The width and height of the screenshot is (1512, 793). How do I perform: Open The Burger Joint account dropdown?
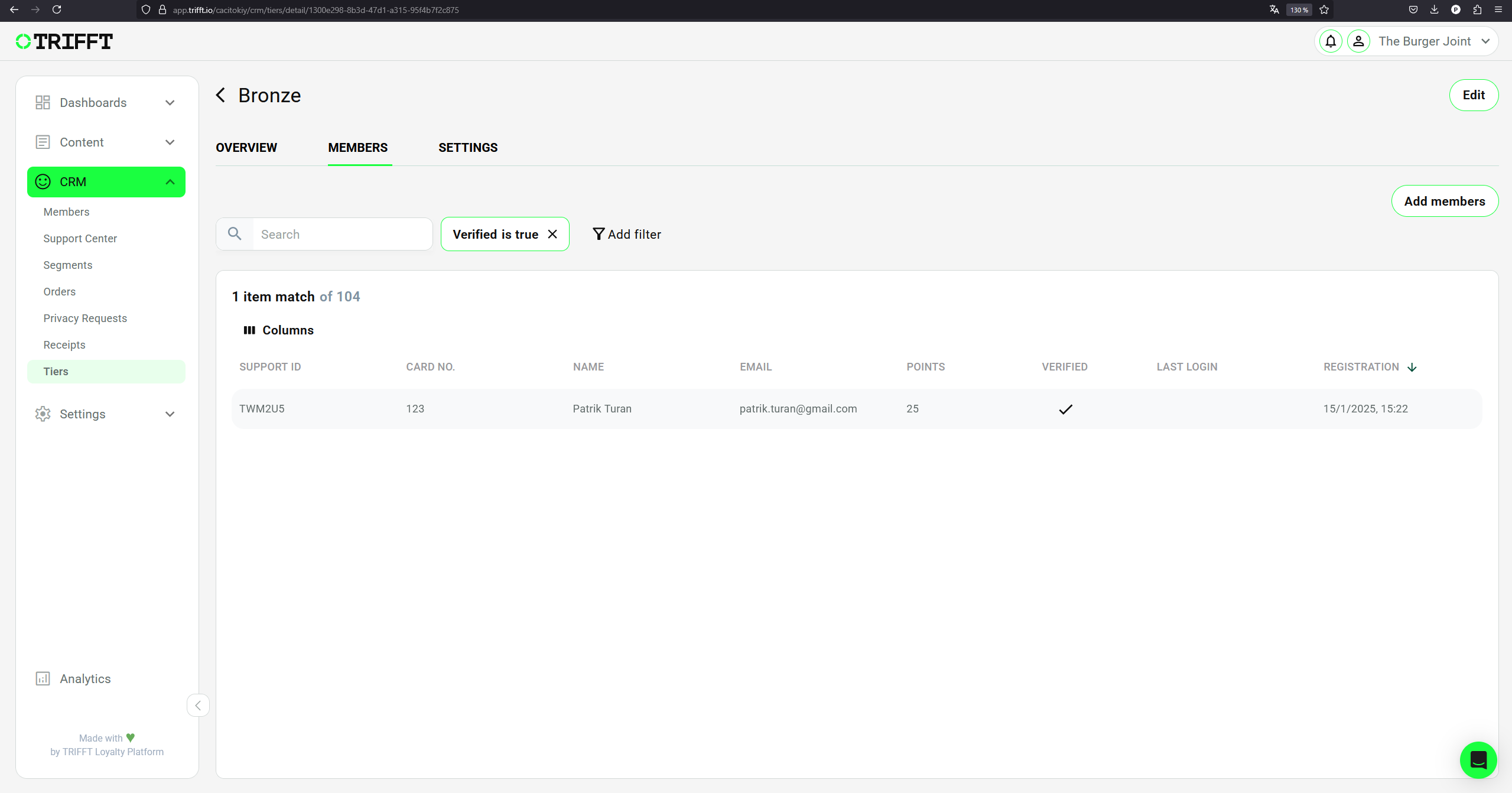point(1434,41)
